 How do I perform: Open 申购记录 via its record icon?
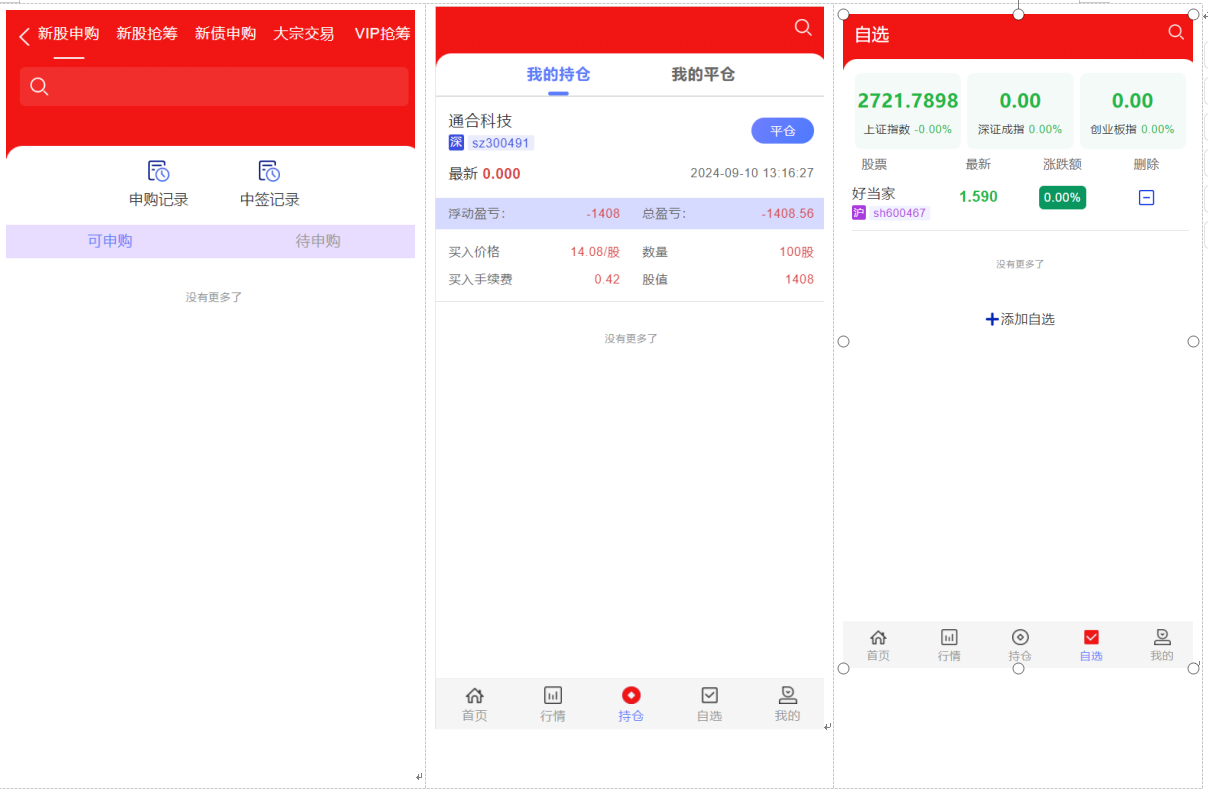point(158,171)
